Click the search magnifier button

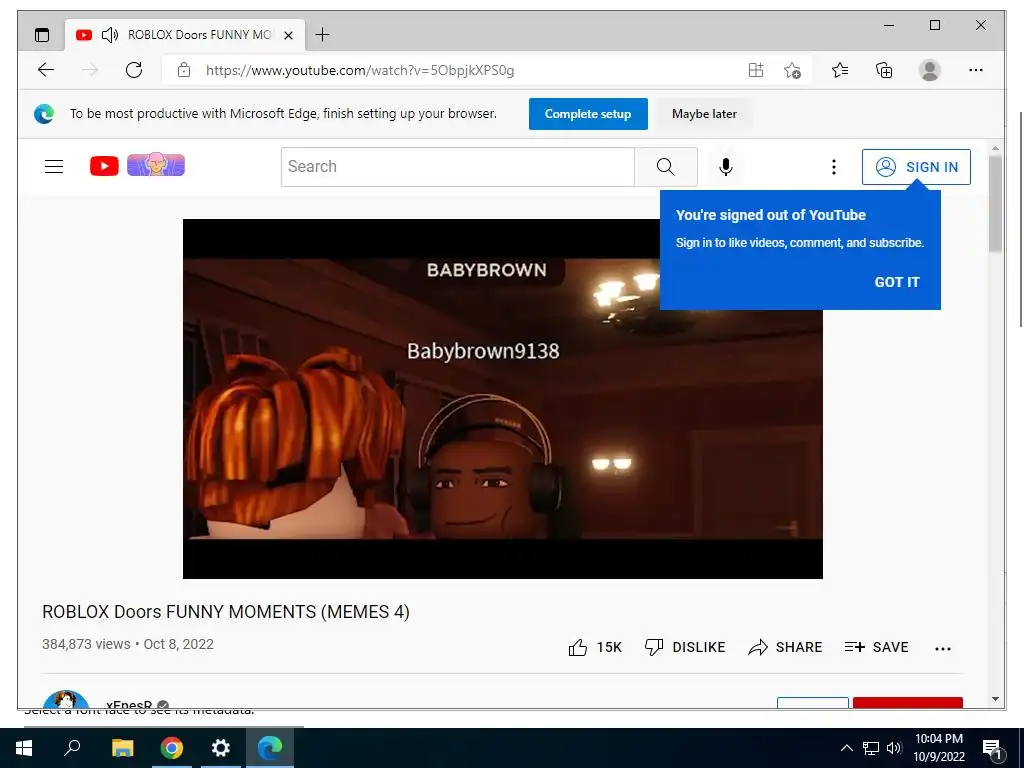point(665,167)
